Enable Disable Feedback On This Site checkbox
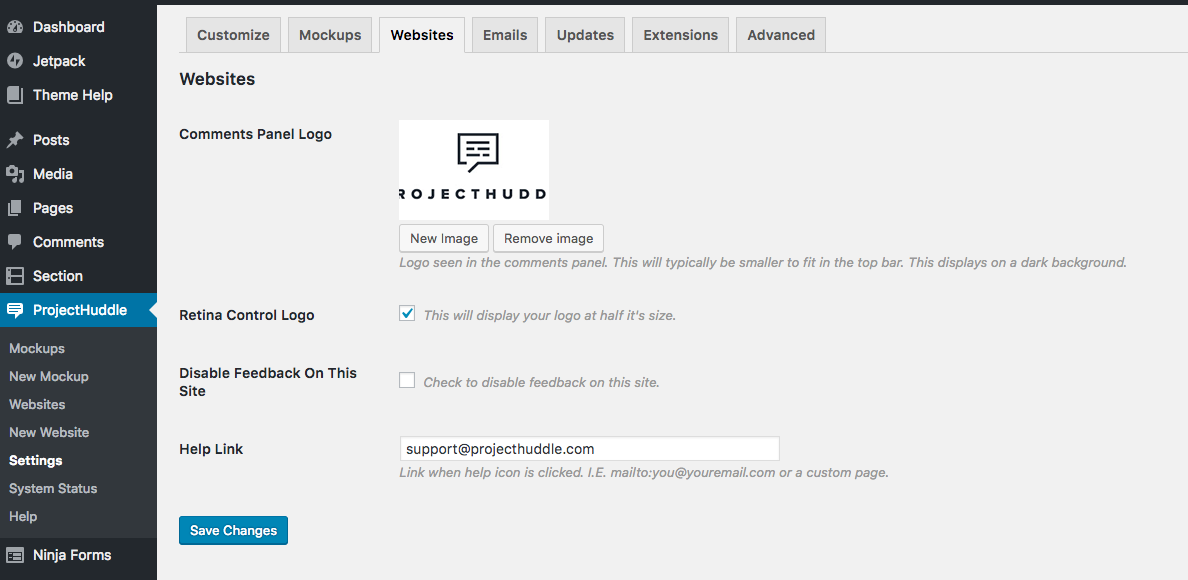This screenshot has height=580, width=1188. click(x=407, y=380)
